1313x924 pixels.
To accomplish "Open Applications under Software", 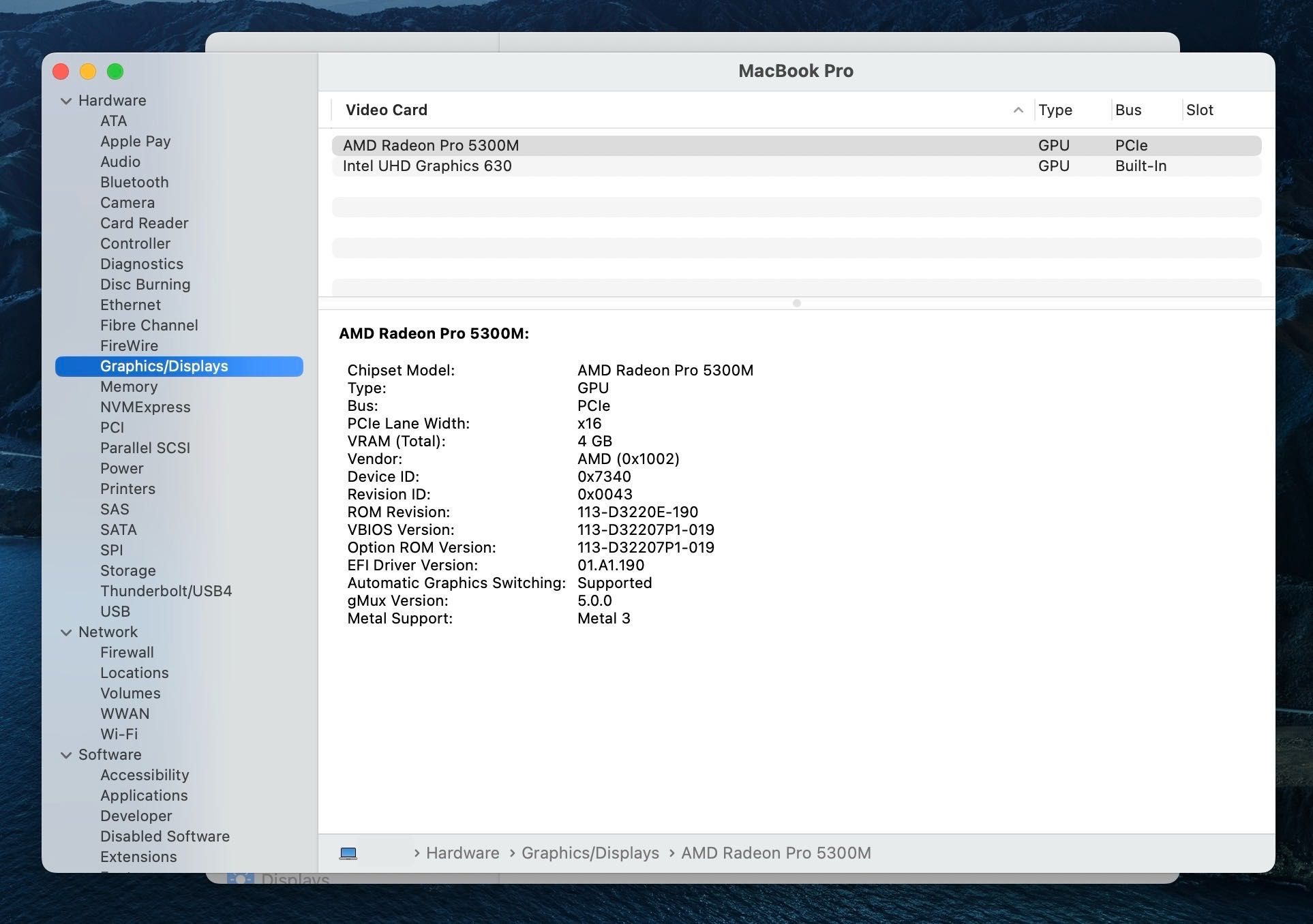I will click(x=144, y=795).
